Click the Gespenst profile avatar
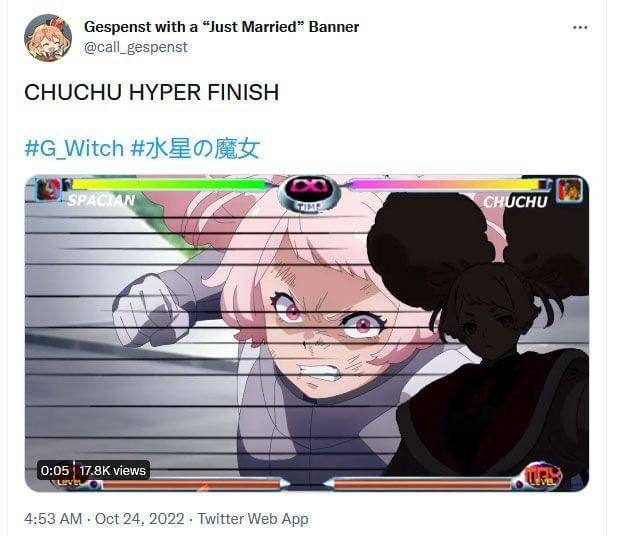This screenshot has height=536, width=624. (48, 38)
